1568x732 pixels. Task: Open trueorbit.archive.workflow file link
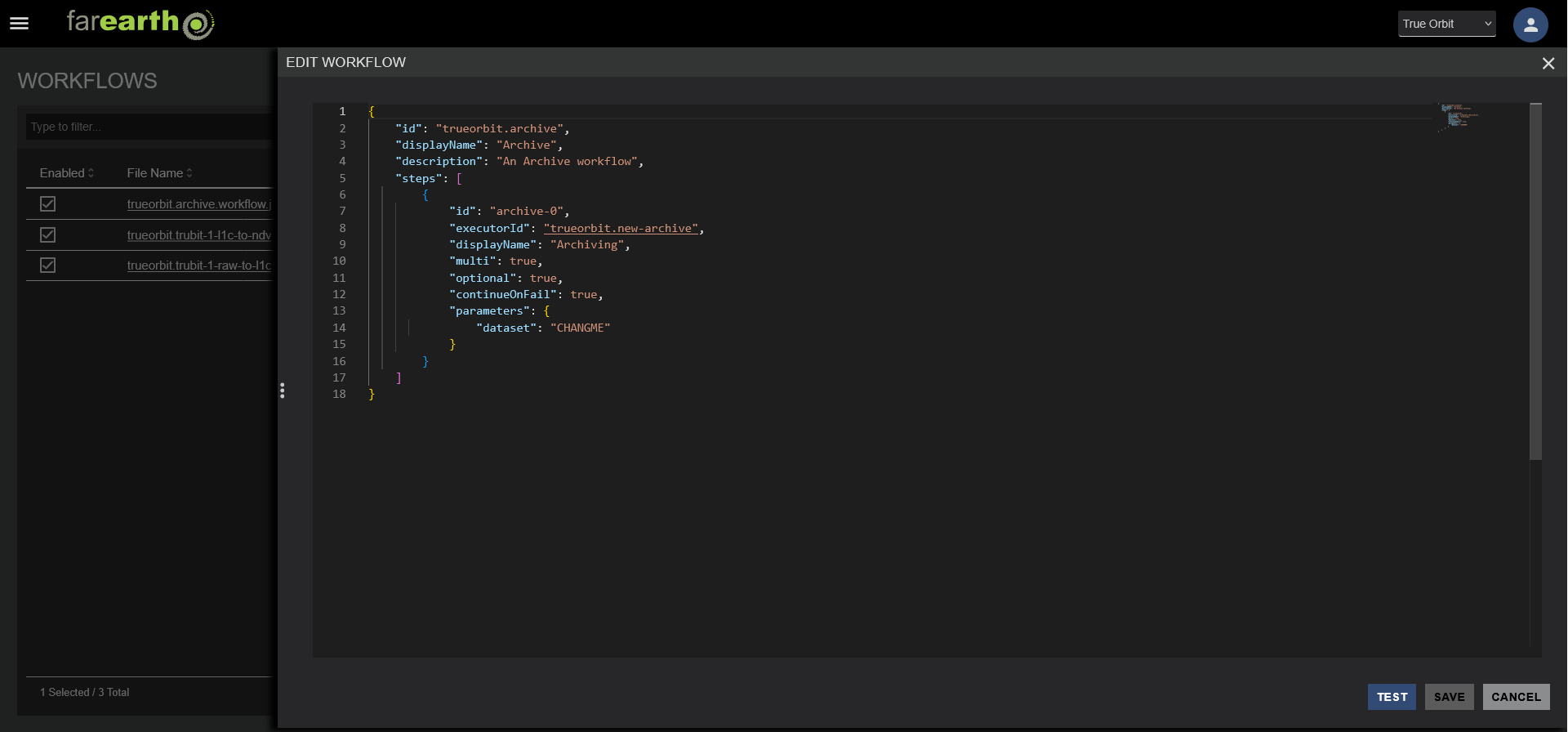[x=199, y=204]
